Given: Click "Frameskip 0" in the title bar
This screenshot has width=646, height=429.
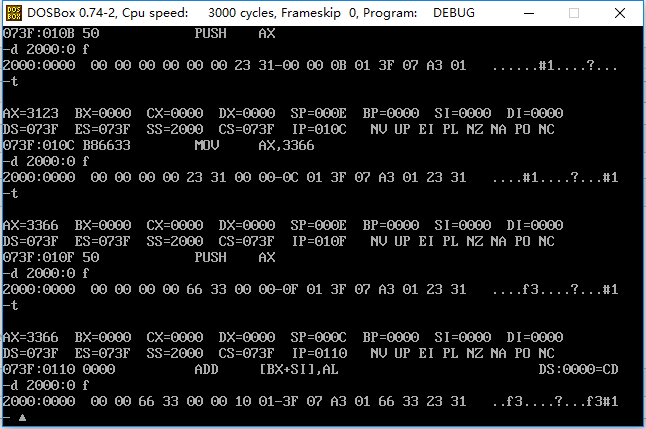Looking at the screenshot, I should click(x=319, y=13).
